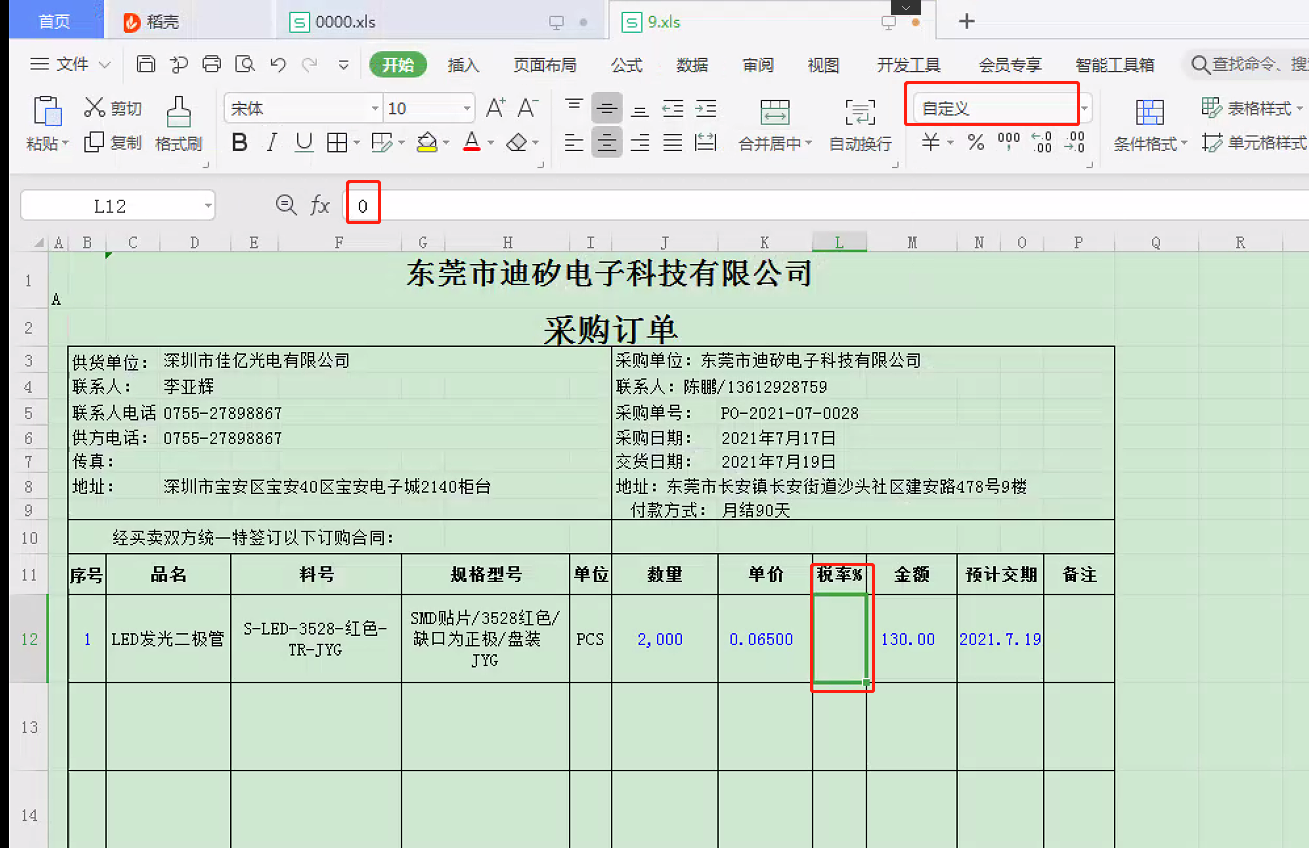The width and height of the screenshot is (1309, 848).
Task: Toggle middle vertical alignment
Action: (607, 108)
